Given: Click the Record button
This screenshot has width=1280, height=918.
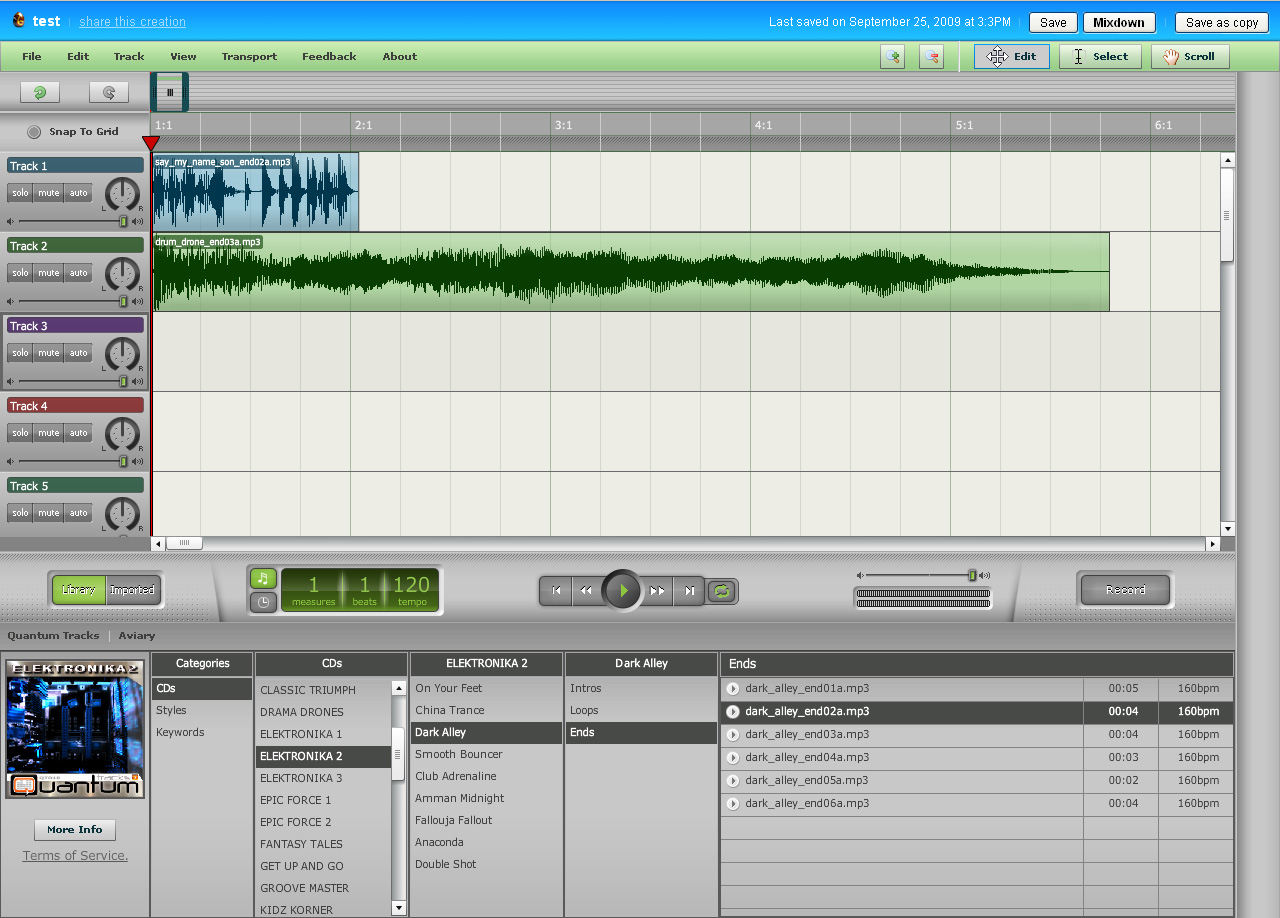Looking at the screenshot, I should [x=1125, y=590].
